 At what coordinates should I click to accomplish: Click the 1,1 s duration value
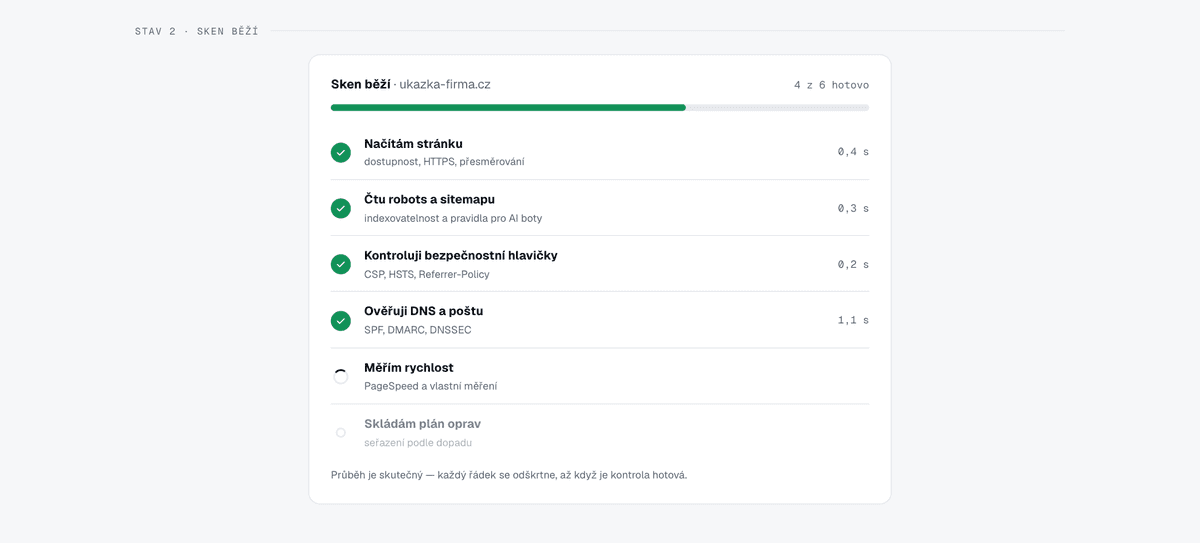[x=853, y=320]
